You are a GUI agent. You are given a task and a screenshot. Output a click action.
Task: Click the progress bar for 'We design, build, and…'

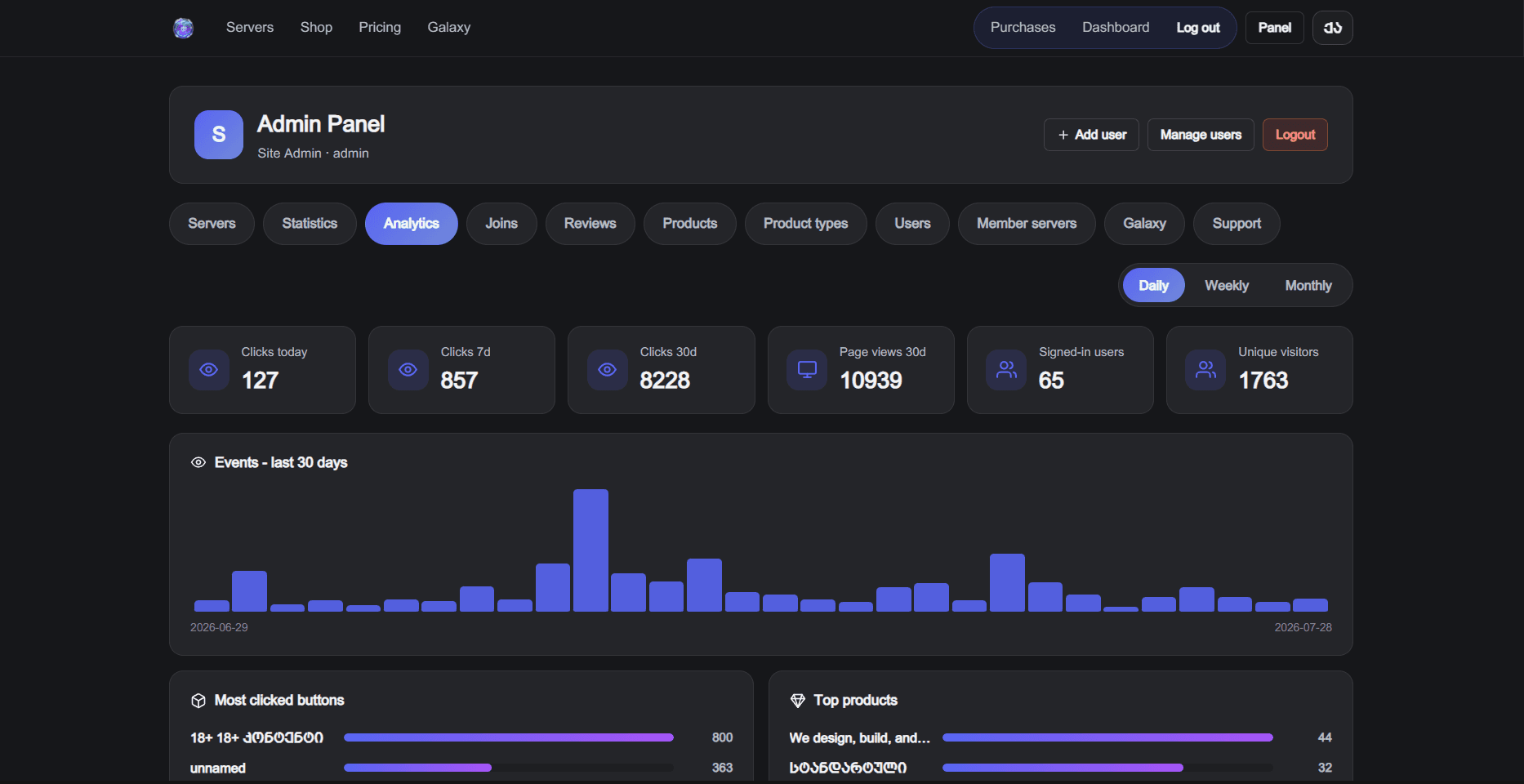click(x=1107, y=737)
